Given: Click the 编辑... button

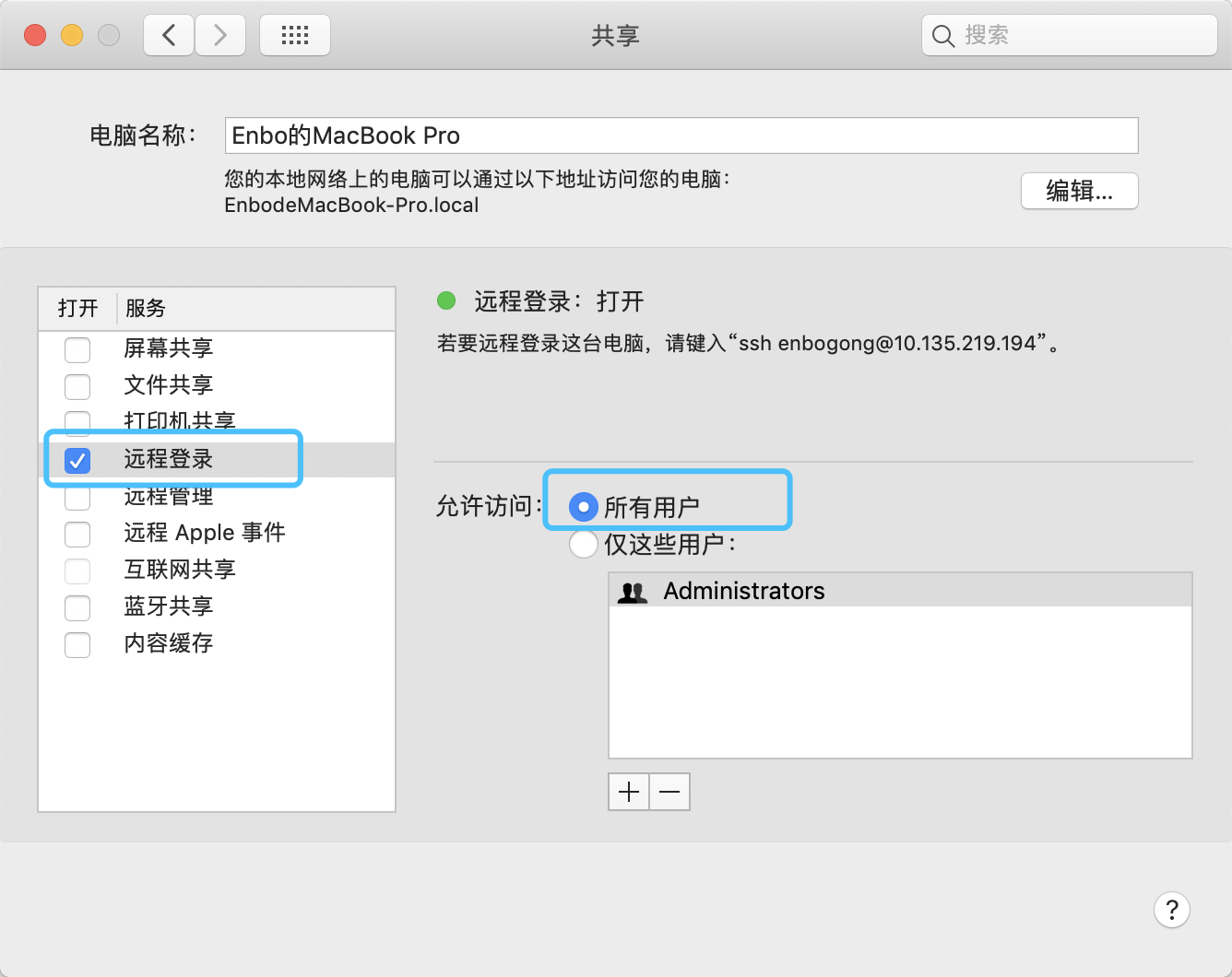Looking at the screenshot, I should coord(1080,191).
